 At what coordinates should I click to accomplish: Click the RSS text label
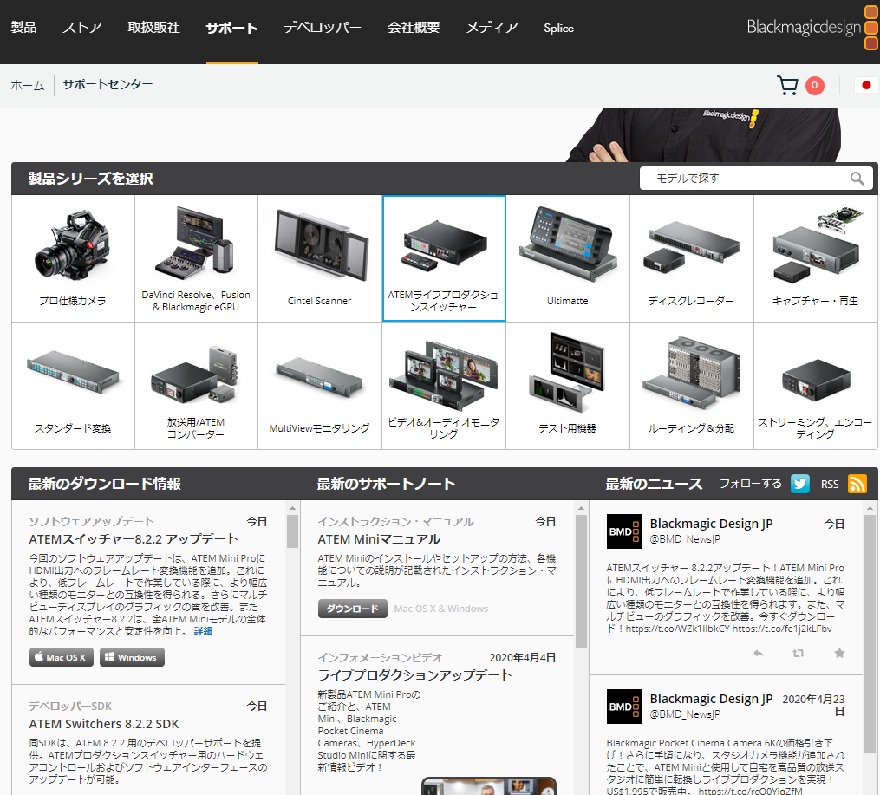[829, 484]
